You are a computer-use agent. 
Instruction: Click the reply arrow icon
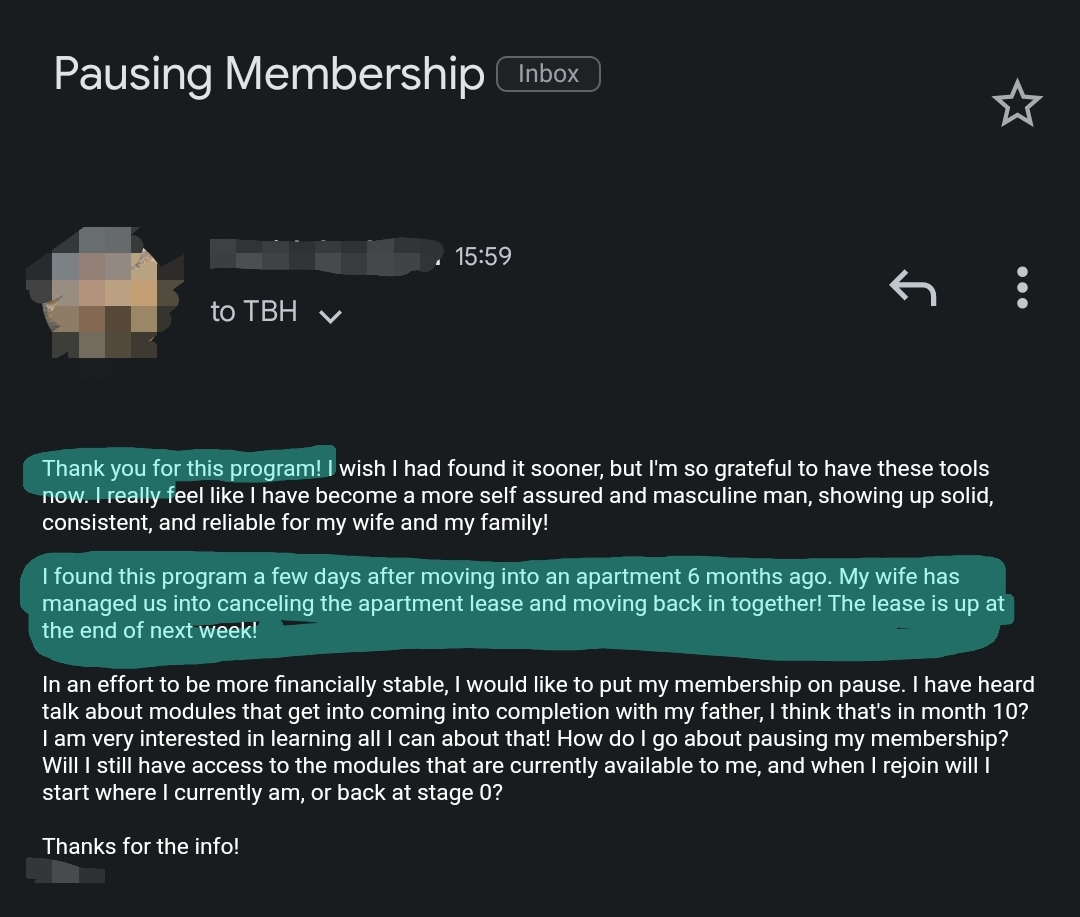click(912, 289)
